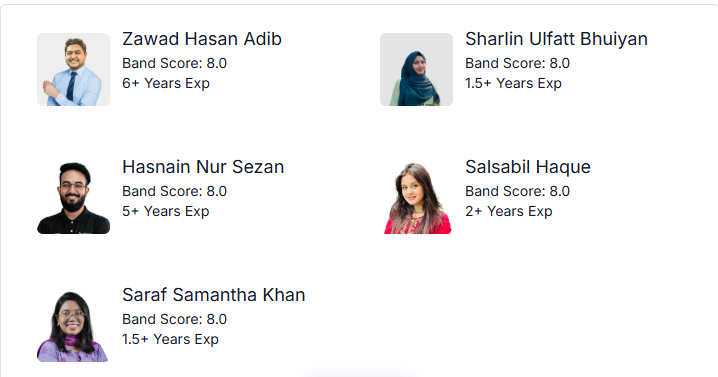Viewport: 718px width, 377px height.
Task: Click Sharlin's 1.5+ Years Exp text
Action: click(x=513, y=83)
